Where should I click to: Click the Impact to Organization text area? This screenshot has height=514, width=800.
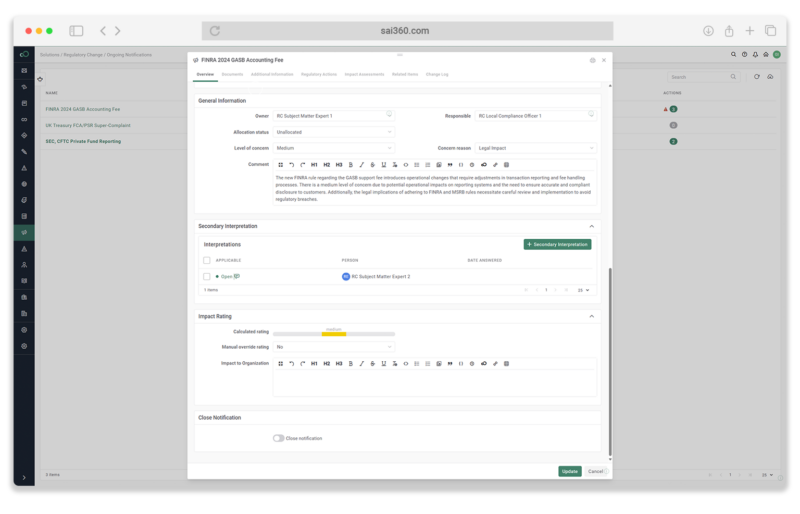(x=434, y=383)
